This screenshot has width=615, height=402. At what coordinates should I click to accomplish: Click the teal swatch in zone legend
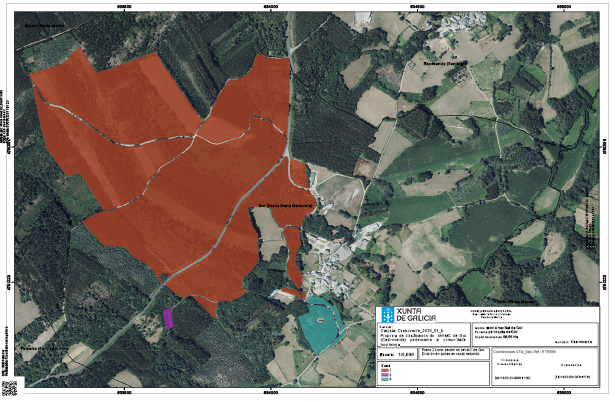pos(386,376)
